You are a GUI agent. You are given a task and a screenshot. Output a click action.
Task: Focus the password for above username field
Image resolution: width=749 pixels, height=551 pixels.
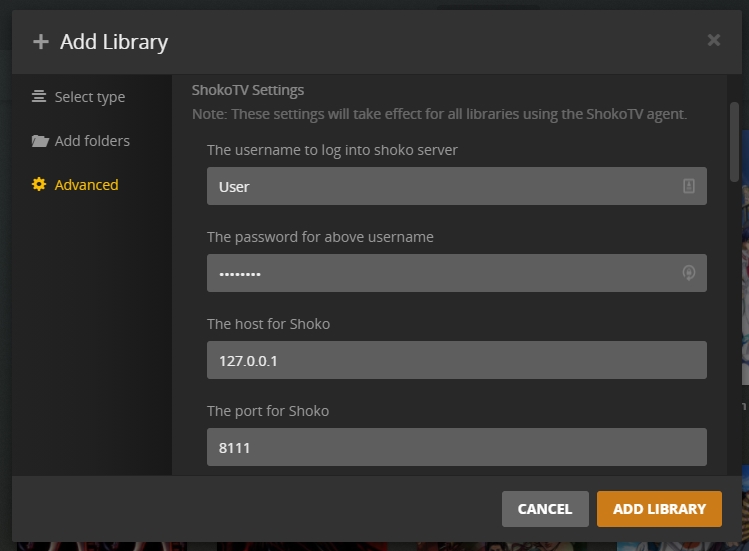(x=457, y=273)
